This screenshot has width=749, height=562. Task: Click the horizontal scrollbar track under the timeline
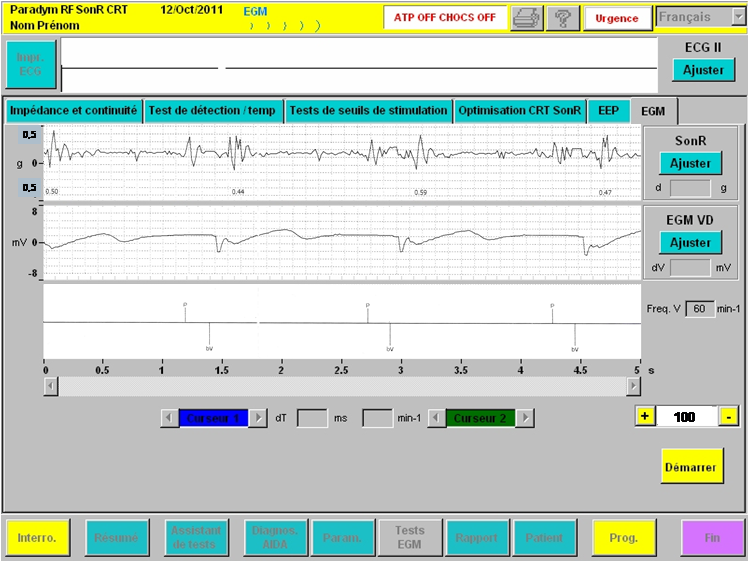(x=340, y=385)
